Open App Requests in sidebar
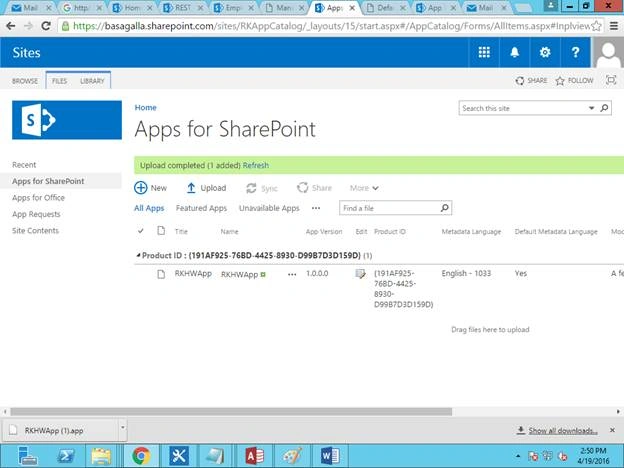This screenshot has height=468, width=624. [36, 214]
